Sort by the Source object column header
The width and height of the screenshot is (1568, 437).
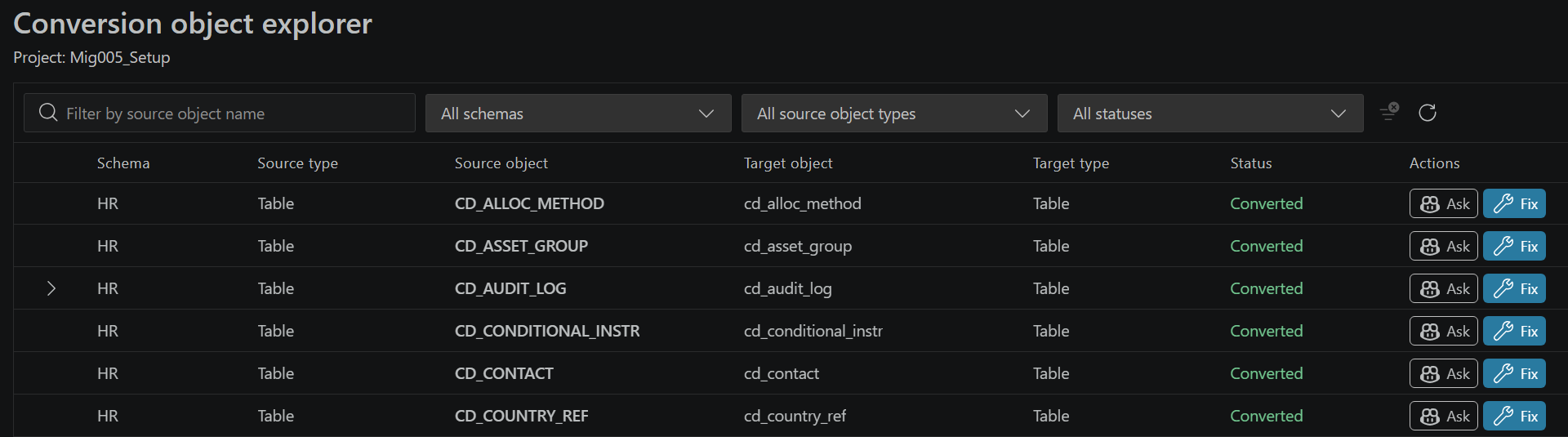(x=501, y=163)
